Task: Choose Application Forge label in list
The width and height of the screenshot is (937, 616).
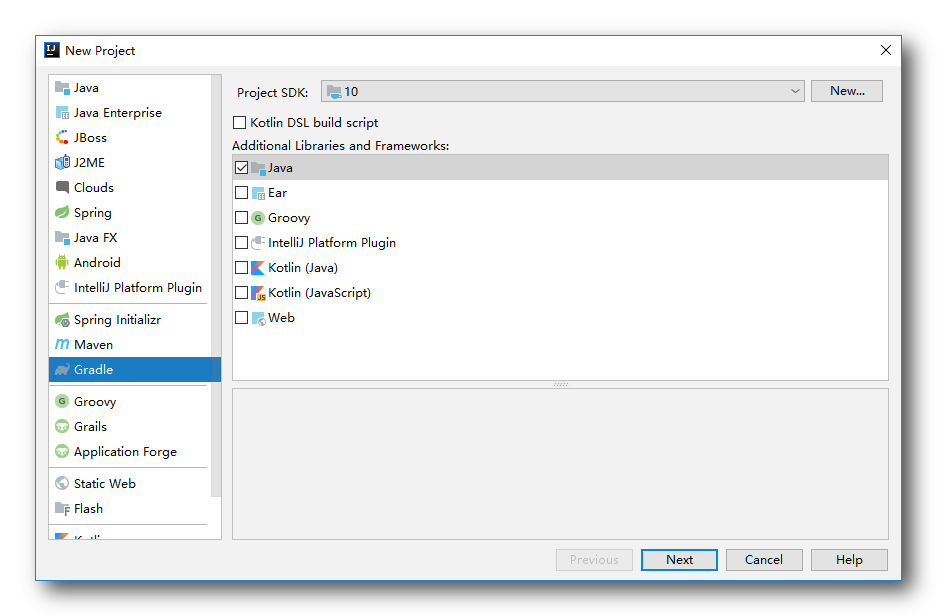Action: (x=125, y=452)
